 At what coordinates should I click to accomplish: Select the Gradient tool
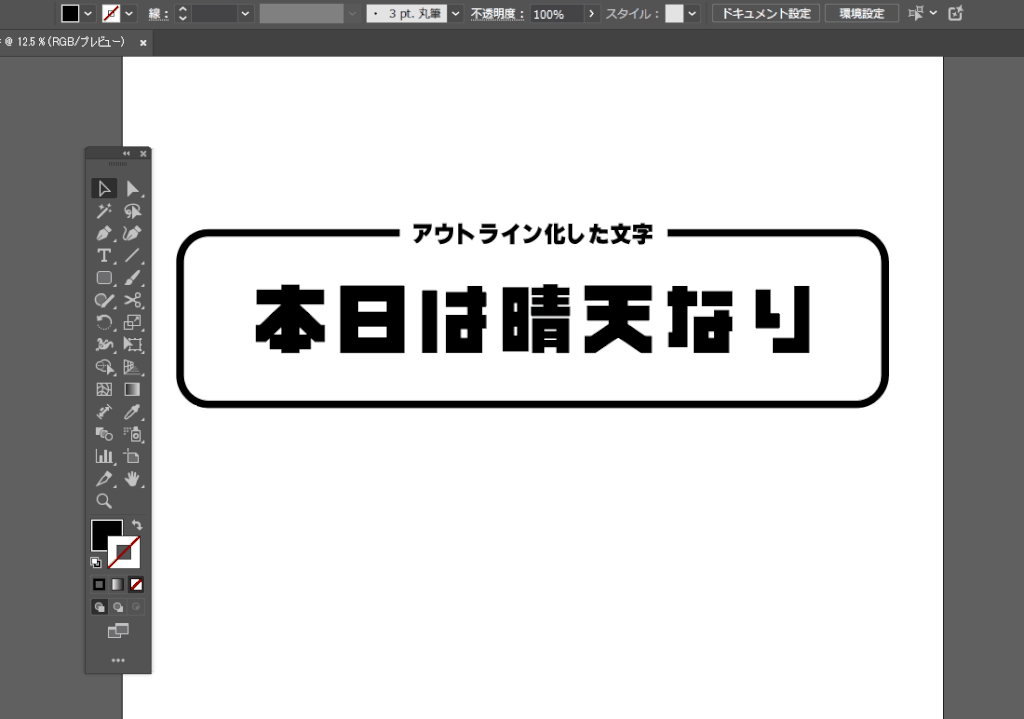tap(133, 389)
